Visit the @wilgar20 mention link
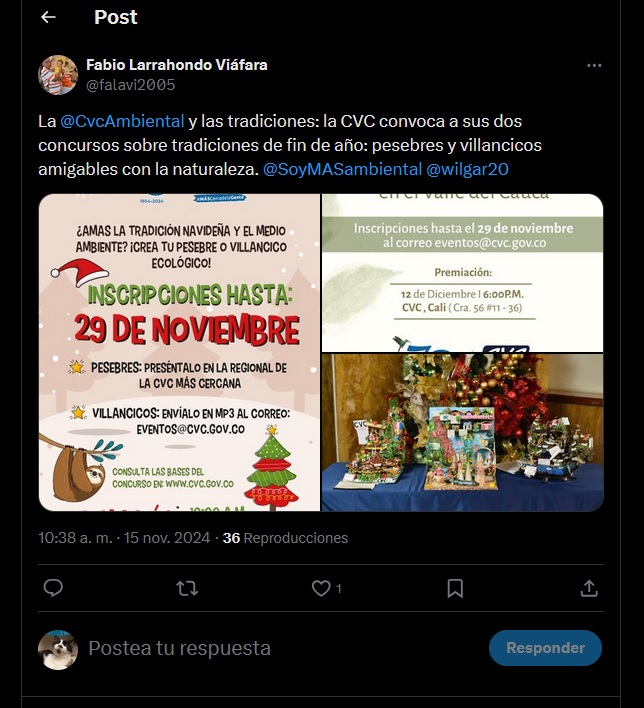Image resolution: width=644 pixels, height=708 pixels. tap(467, 169)
